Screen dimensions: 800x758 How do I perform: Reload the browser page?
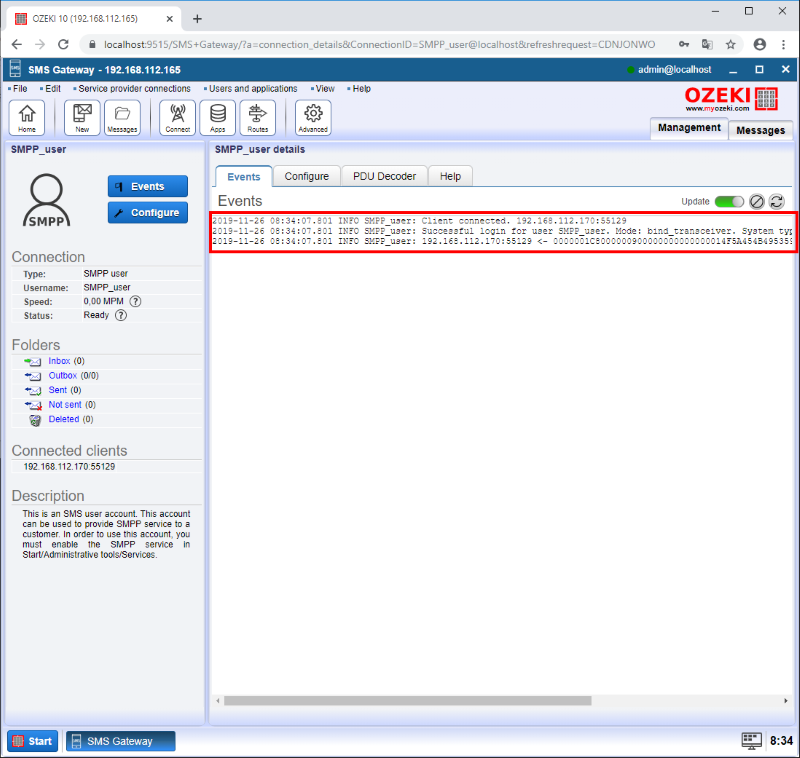click(x=63, y=44)
